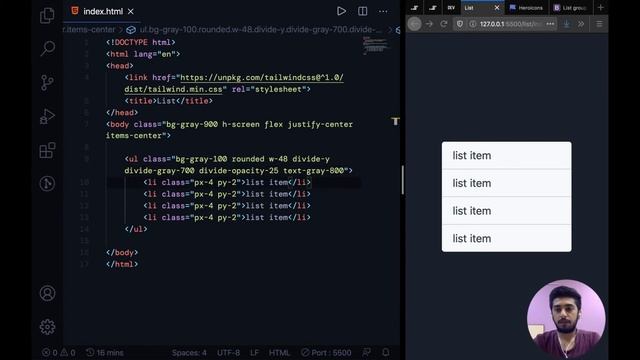The image size is (640, 360).
Task: Focus the 127.0.0.1 address bar
Action: tap(505, 24)
